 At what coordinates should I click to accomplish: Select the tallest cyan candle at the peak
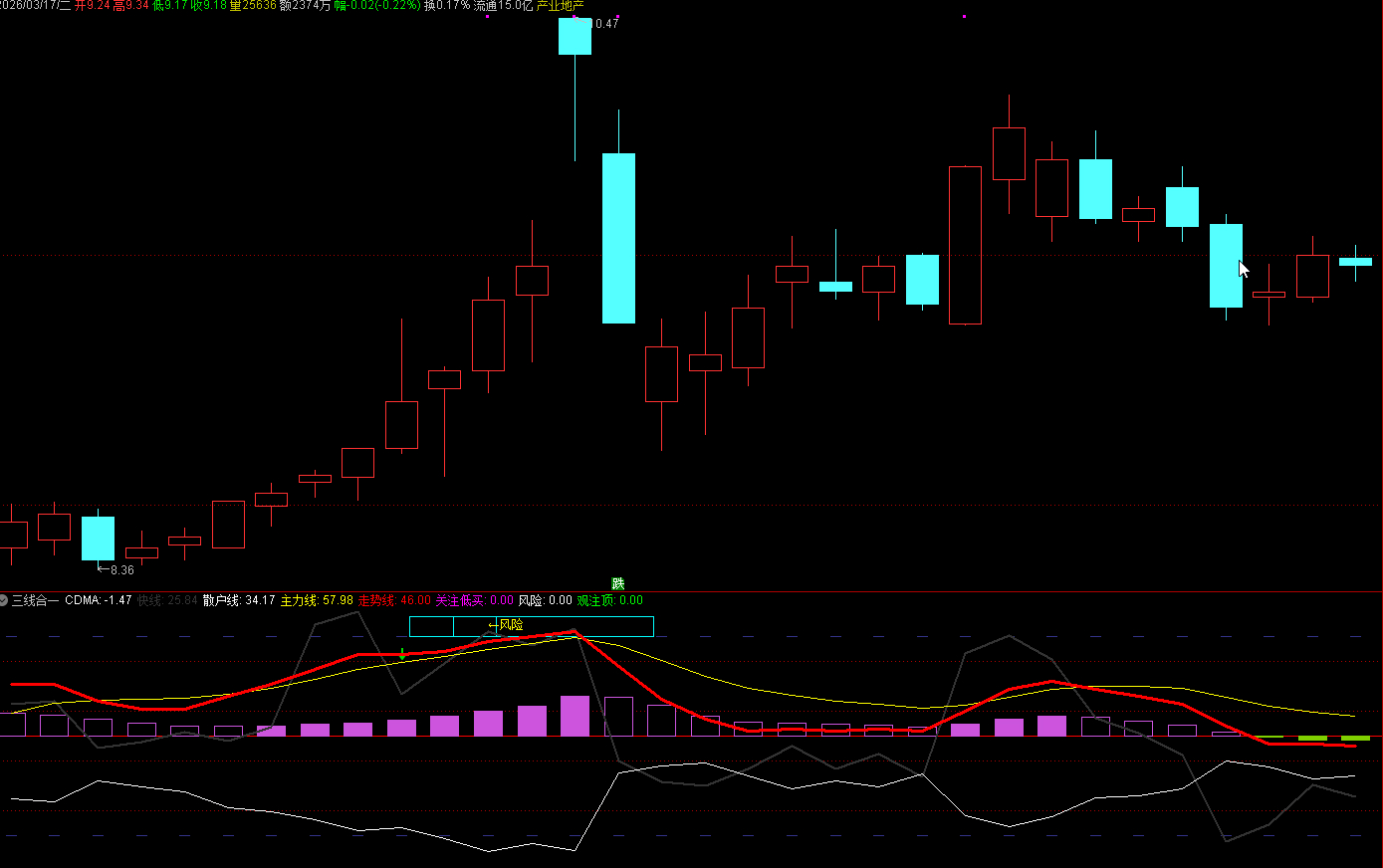coord(575,37)
